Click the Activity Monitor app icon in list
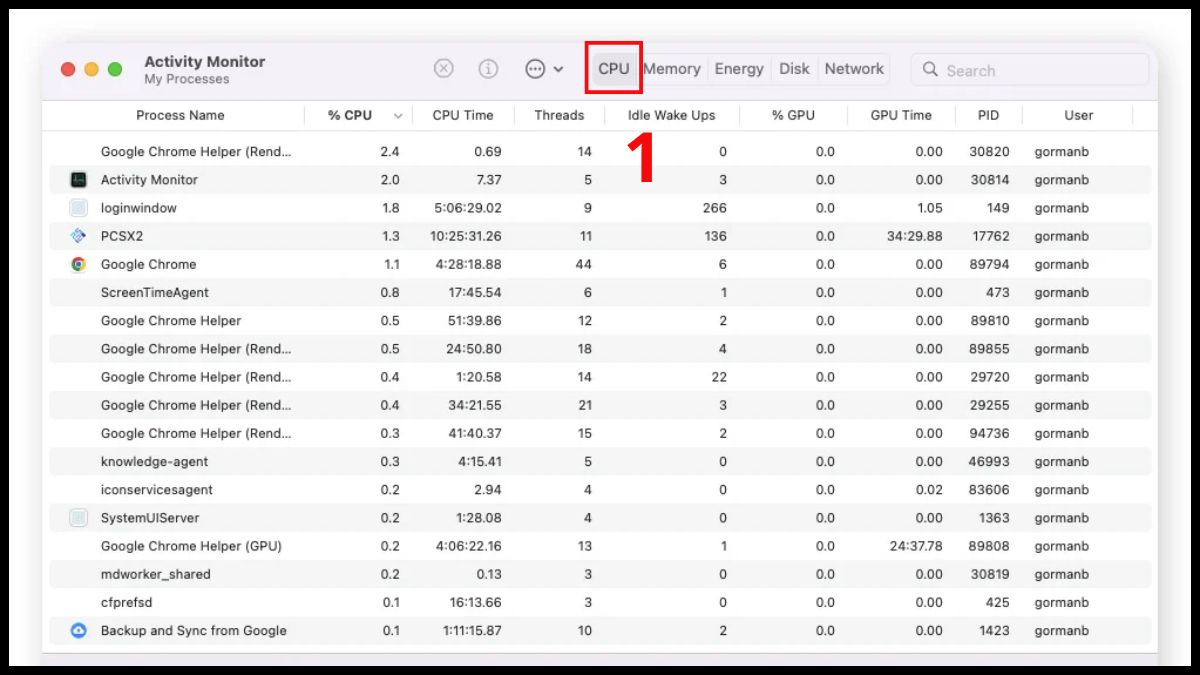Image resolution: width=1200 pixels, height=675 pixels. (79, 180)
